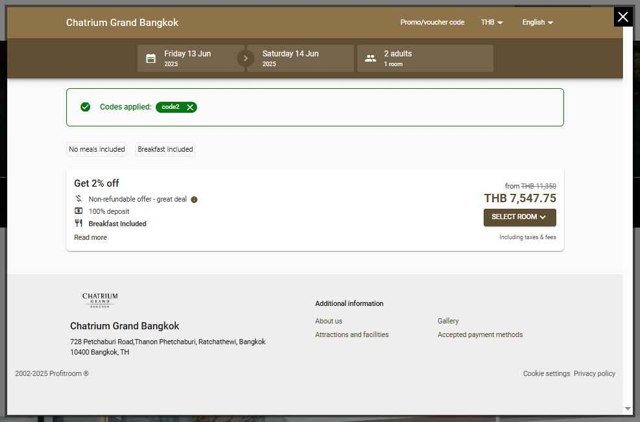The height and width of the screenshot is (422, 640).
Task: Click the hotel address on Petchaburi Road
Action: click(168, 347)
